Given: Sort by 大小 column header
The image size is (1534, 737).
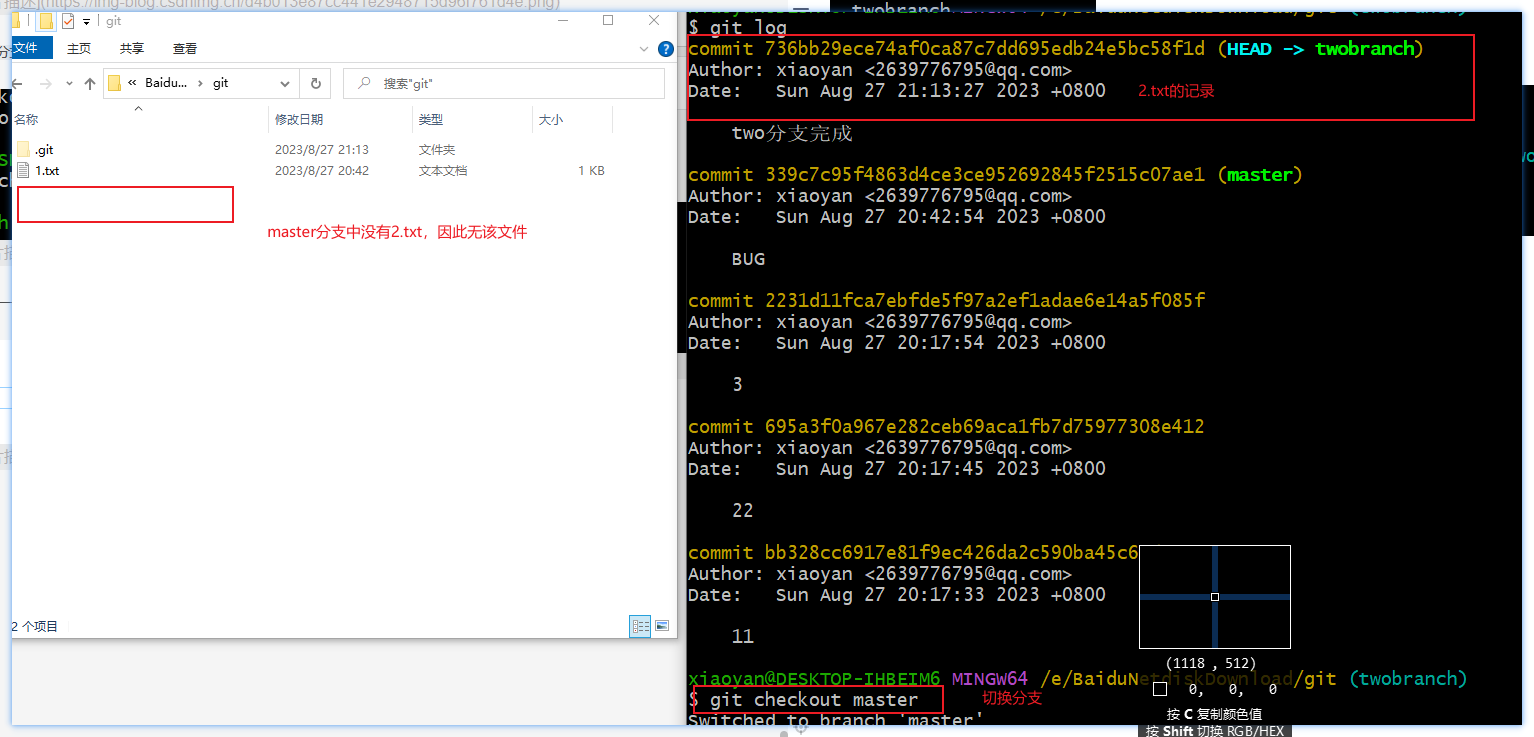Looking at the screenshot, I should [x=551, y=119].
